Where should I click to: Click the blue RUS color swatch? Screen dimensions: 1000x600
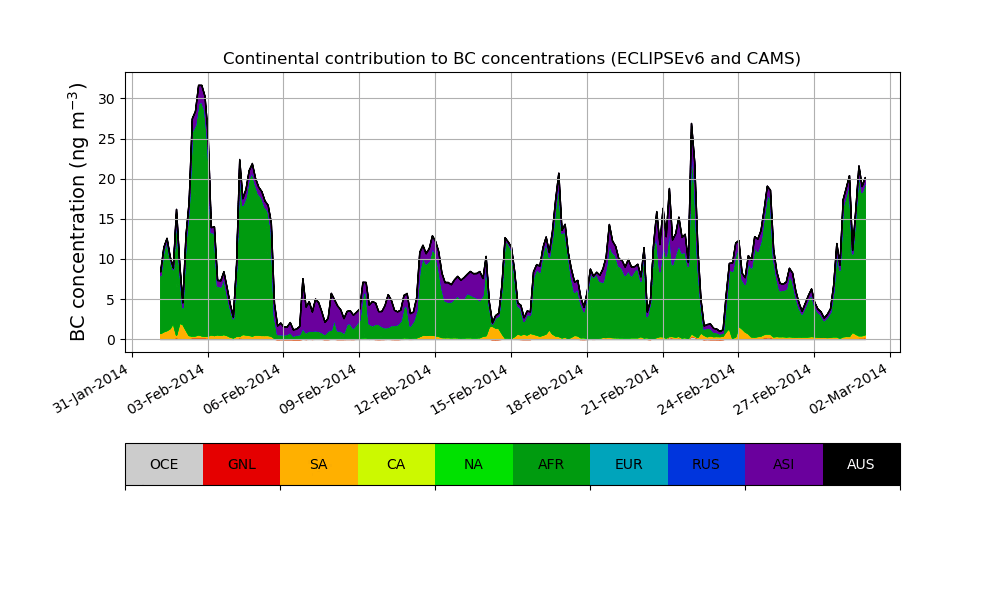coord(706,464)
